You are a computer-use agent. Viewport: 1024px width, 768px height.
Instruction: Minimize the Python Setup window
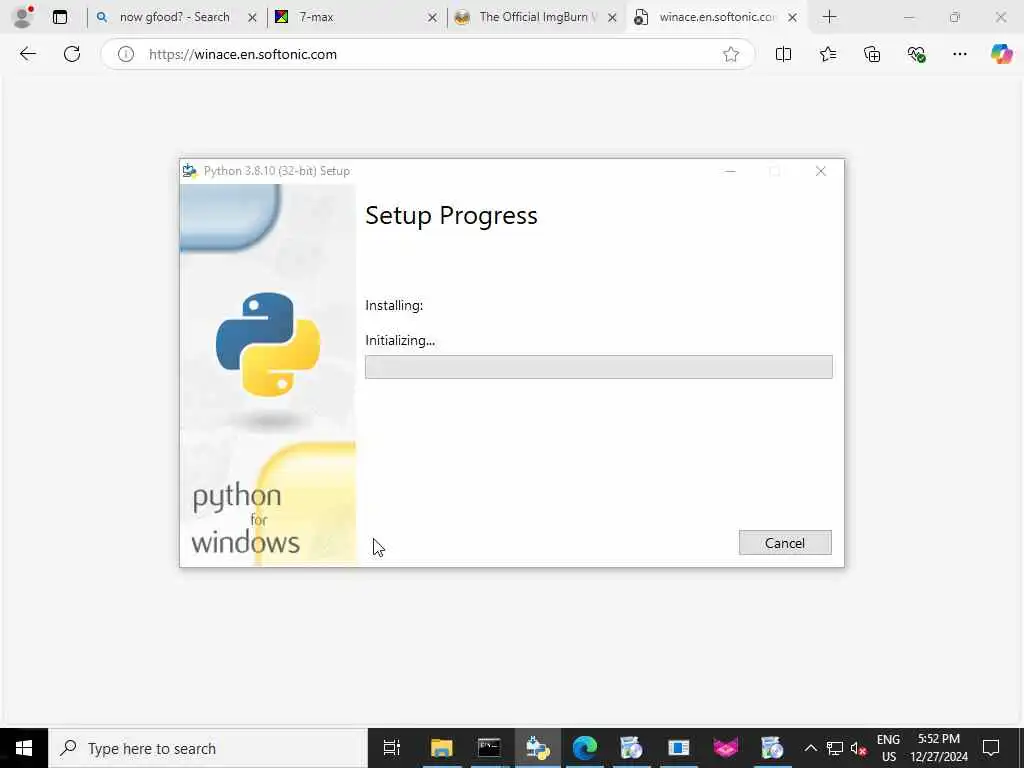[x=730, y=171]
